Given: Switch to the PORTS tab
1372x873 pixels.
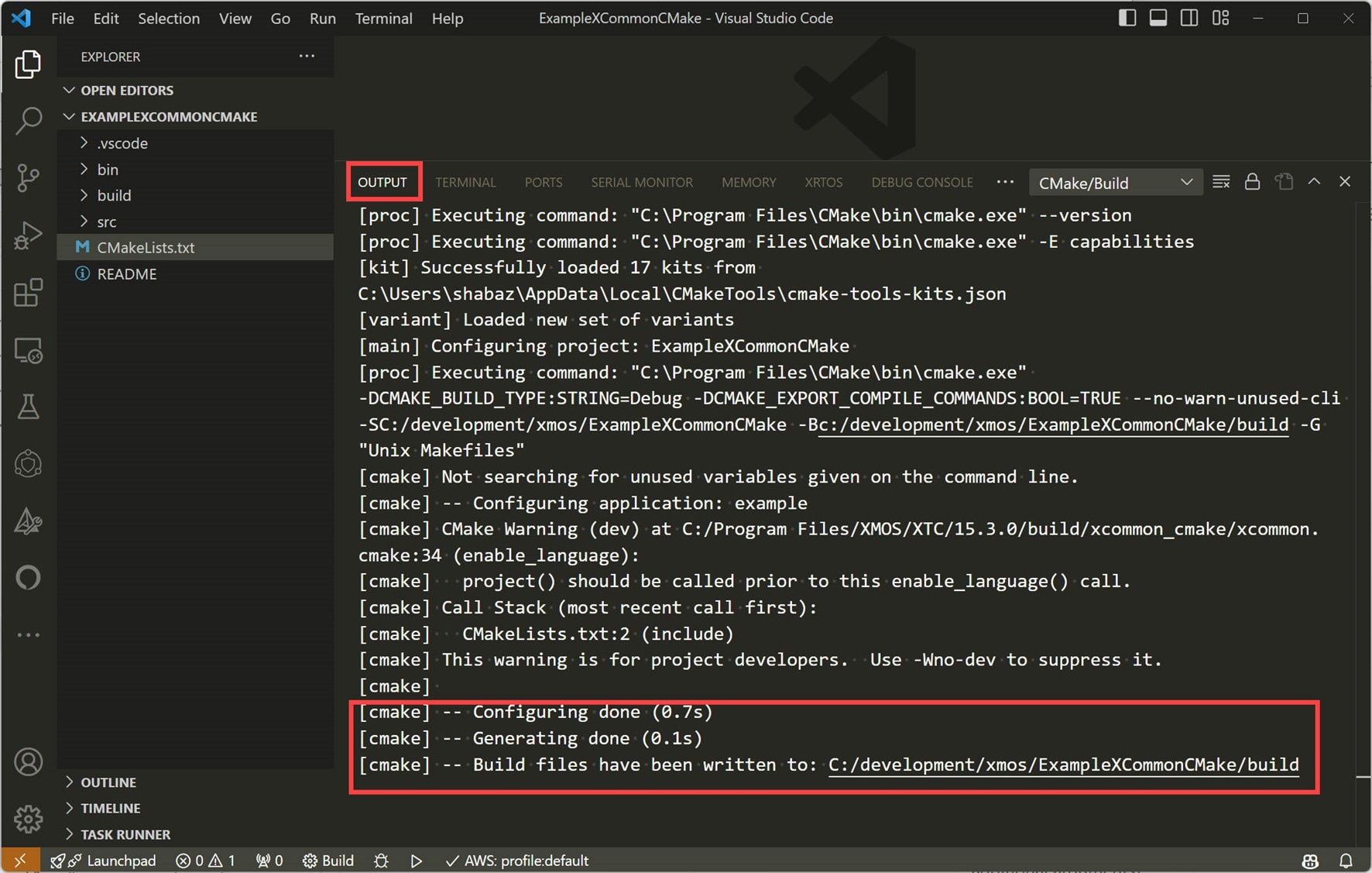Looking at the screenshot, I should tap(544, 183).
